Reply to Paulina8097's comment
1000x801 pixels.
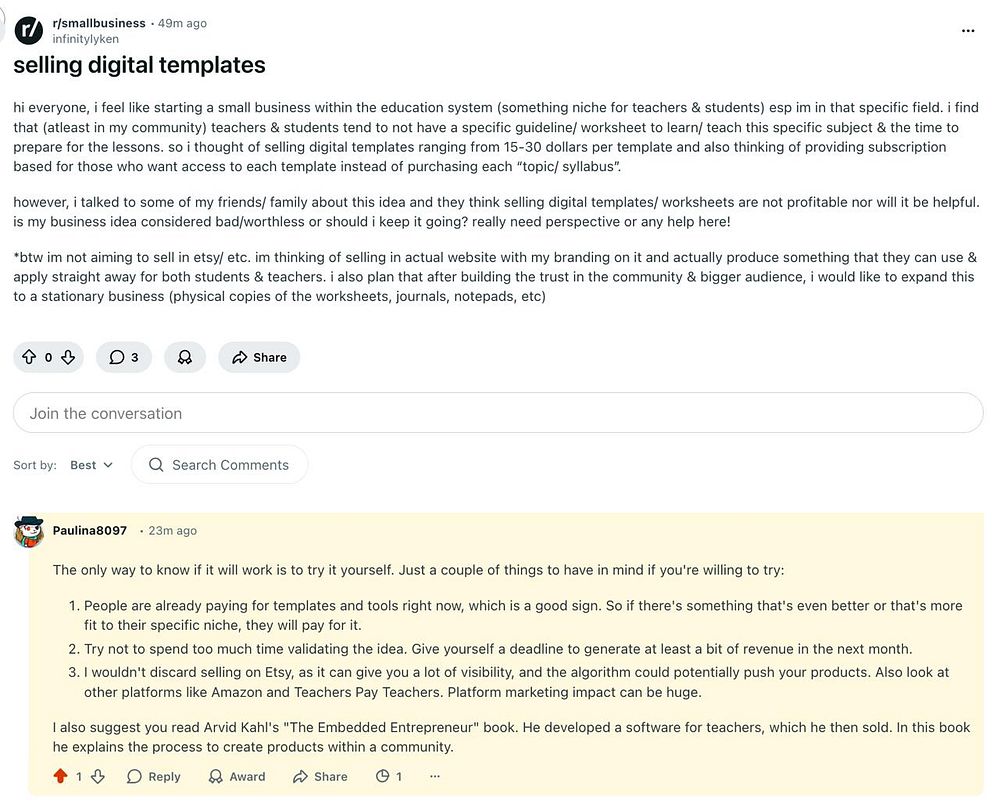click(154, 776)
